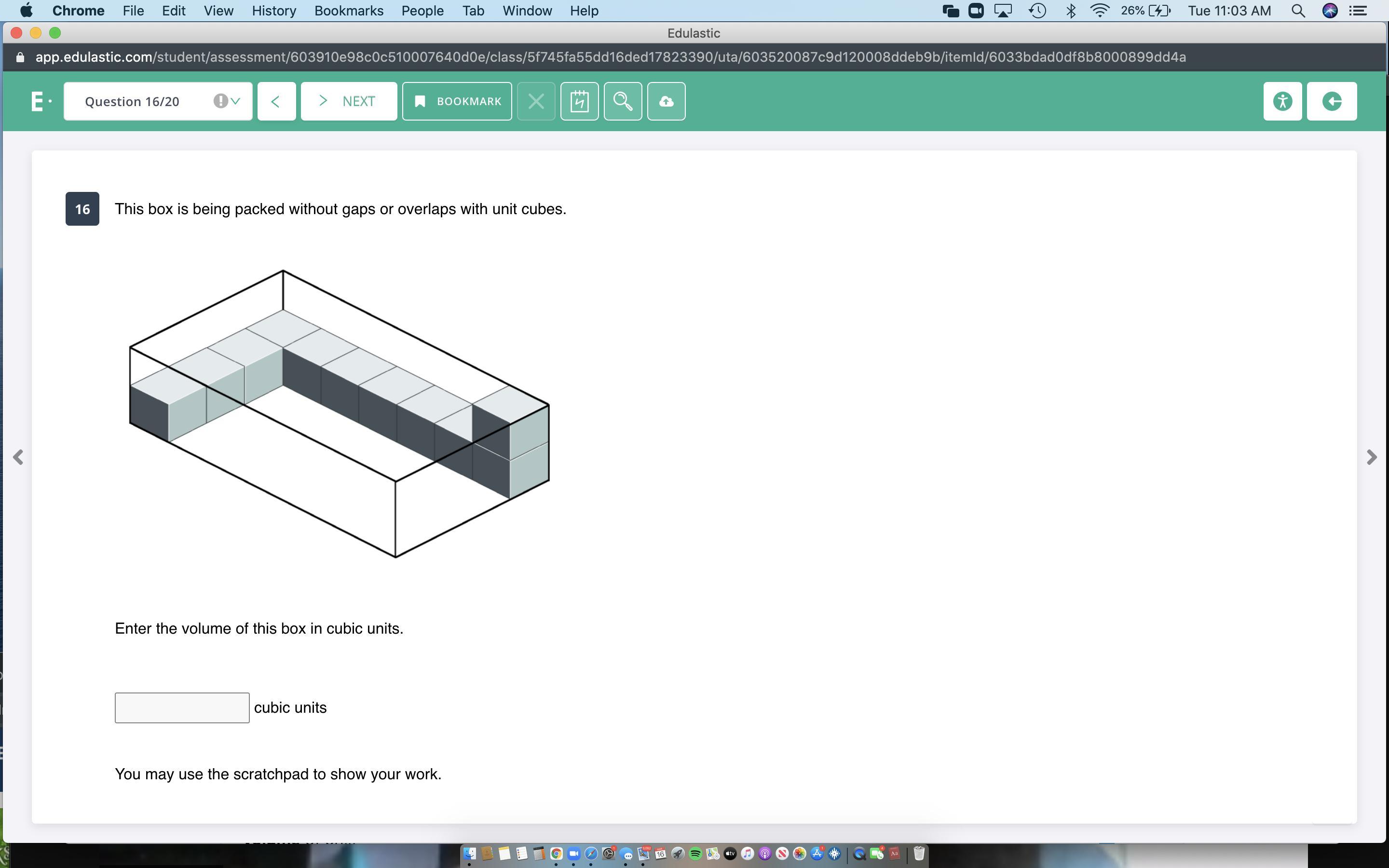Open the History menu
This screenshot has height=868, width=1389.
click(274, 11)
